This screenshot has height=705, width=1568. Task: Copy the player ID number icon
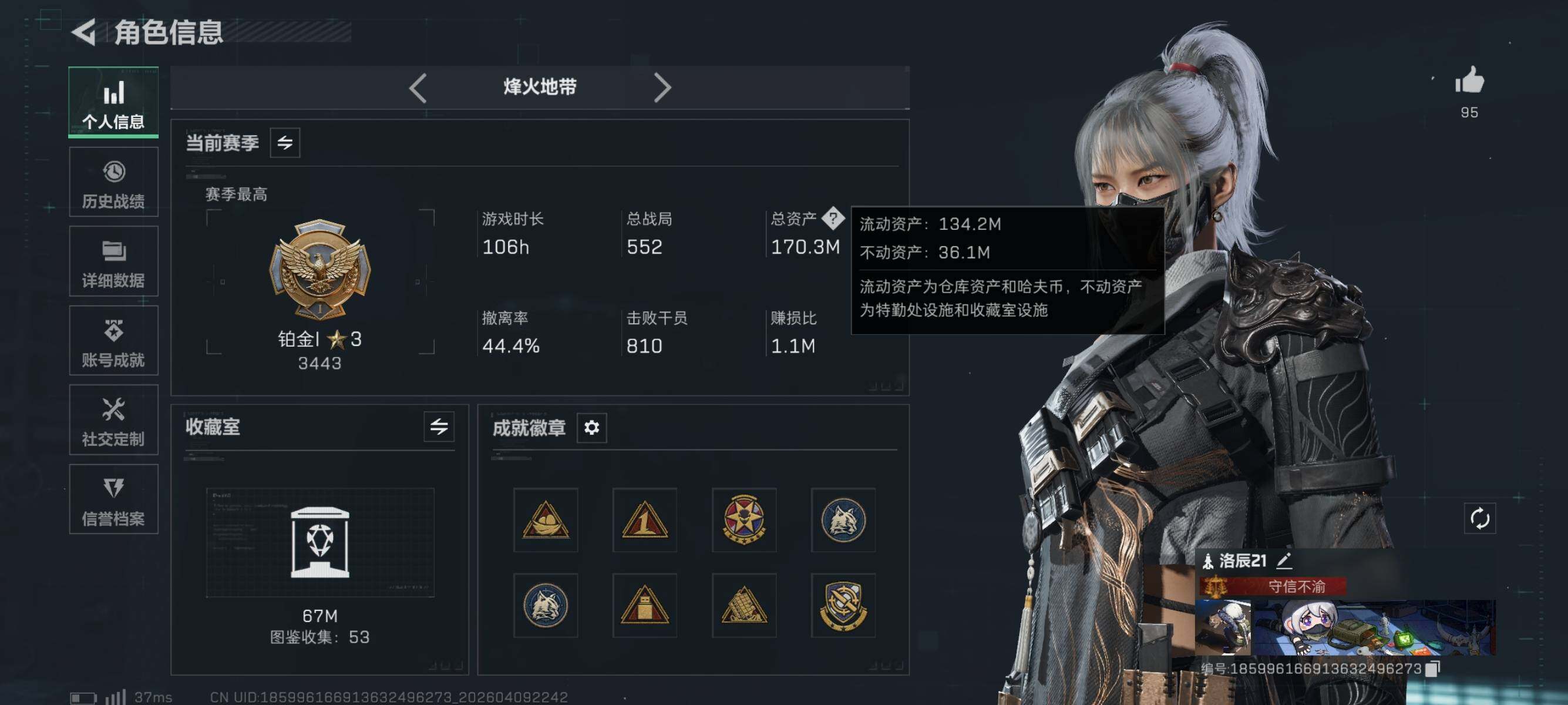(x=1432, y=669)
